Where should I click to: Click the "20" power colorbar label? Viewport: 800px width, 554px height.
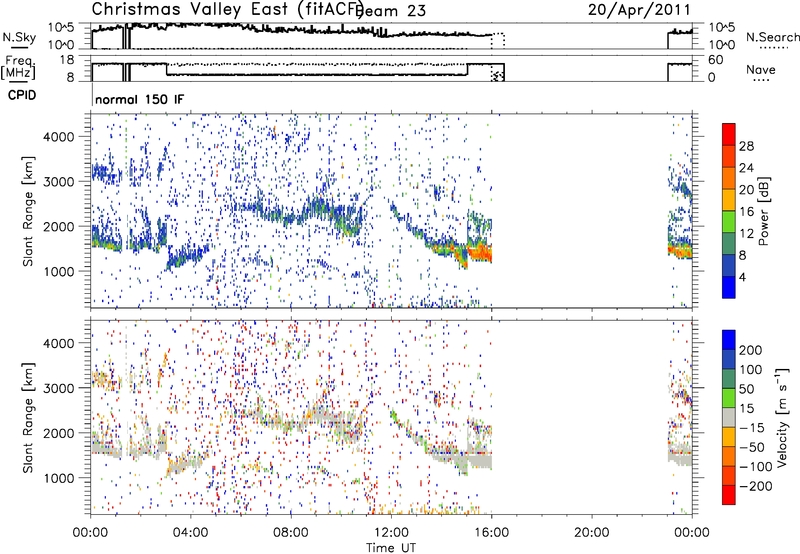(x=746, y=190)
